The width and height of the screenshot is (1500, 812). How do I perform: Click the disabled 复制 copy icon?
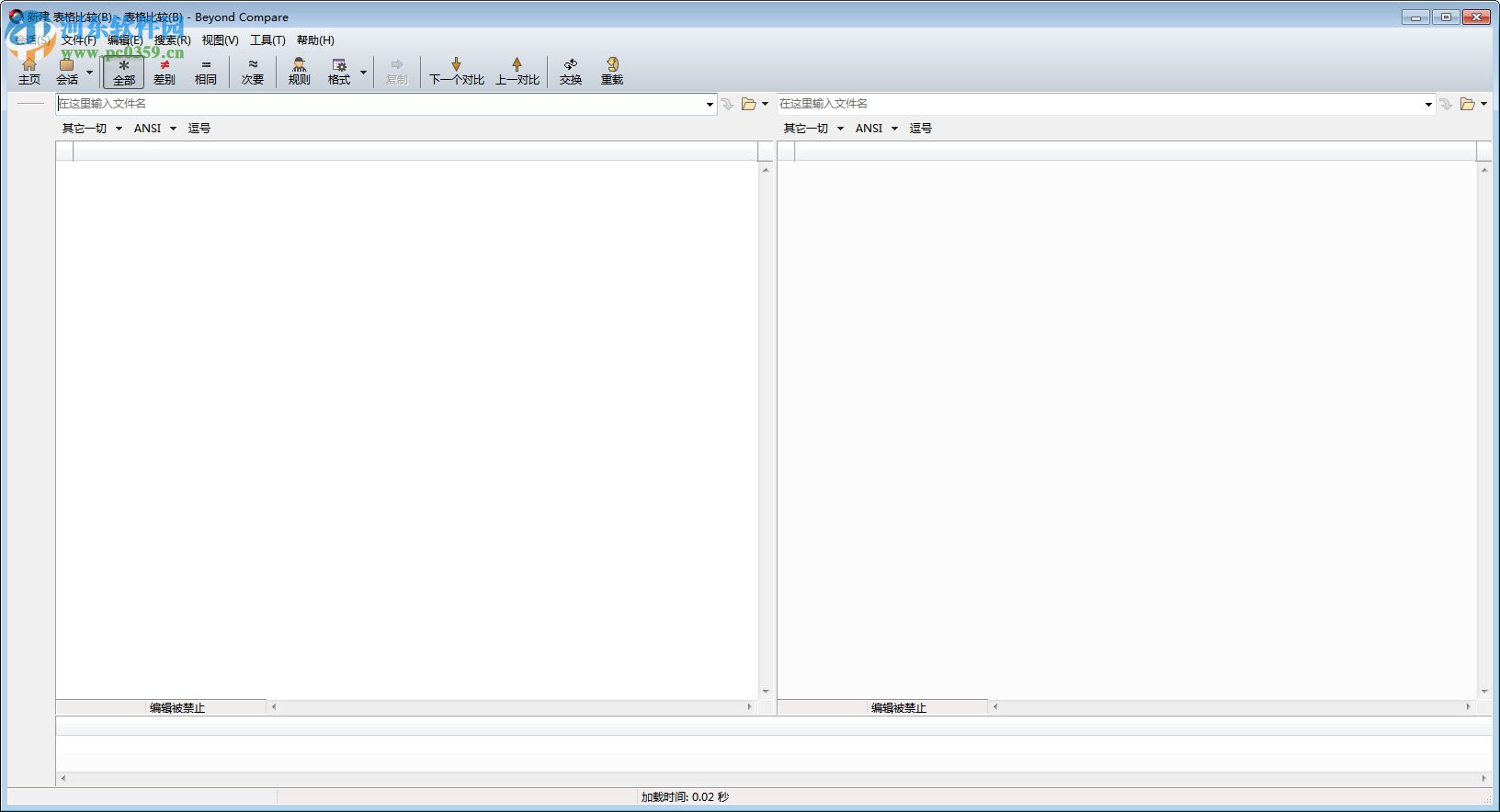[397, 72]
